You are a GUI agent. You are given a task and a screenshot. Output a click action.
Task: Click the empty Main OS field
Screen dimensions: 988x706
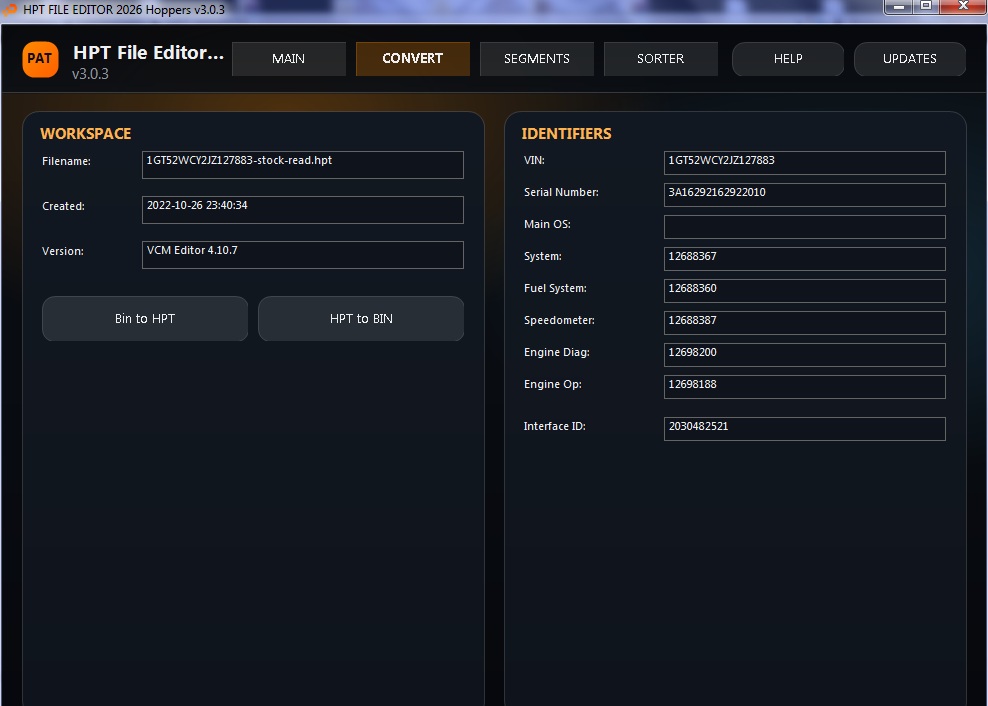coord(804,227)
